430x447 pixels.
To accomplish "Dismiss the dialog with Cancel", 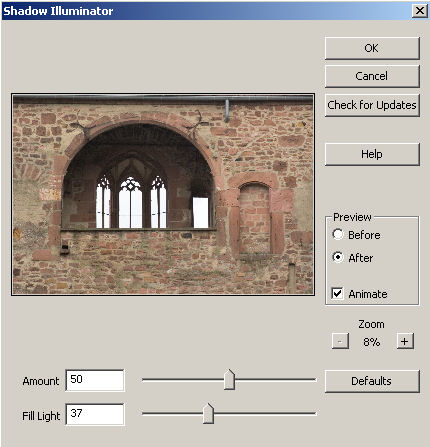I will coord(372,76).
